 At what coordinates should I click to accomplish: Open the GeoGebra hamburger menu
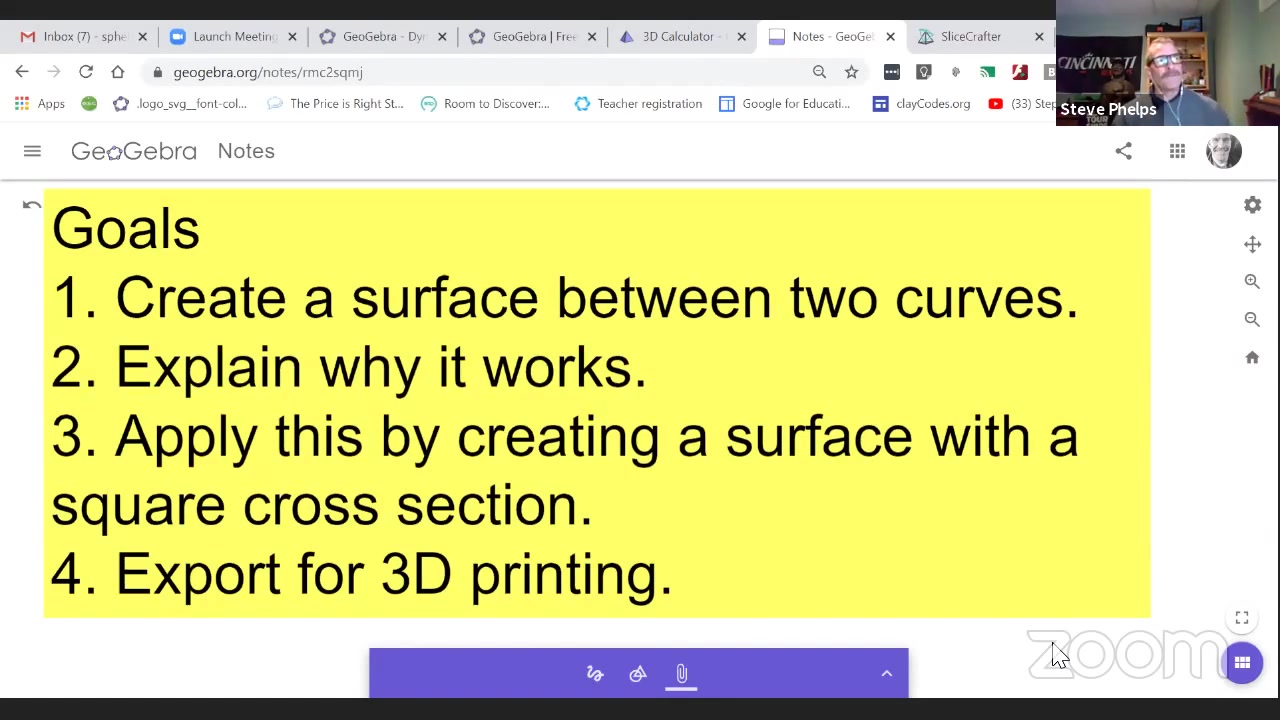[32, 151]
